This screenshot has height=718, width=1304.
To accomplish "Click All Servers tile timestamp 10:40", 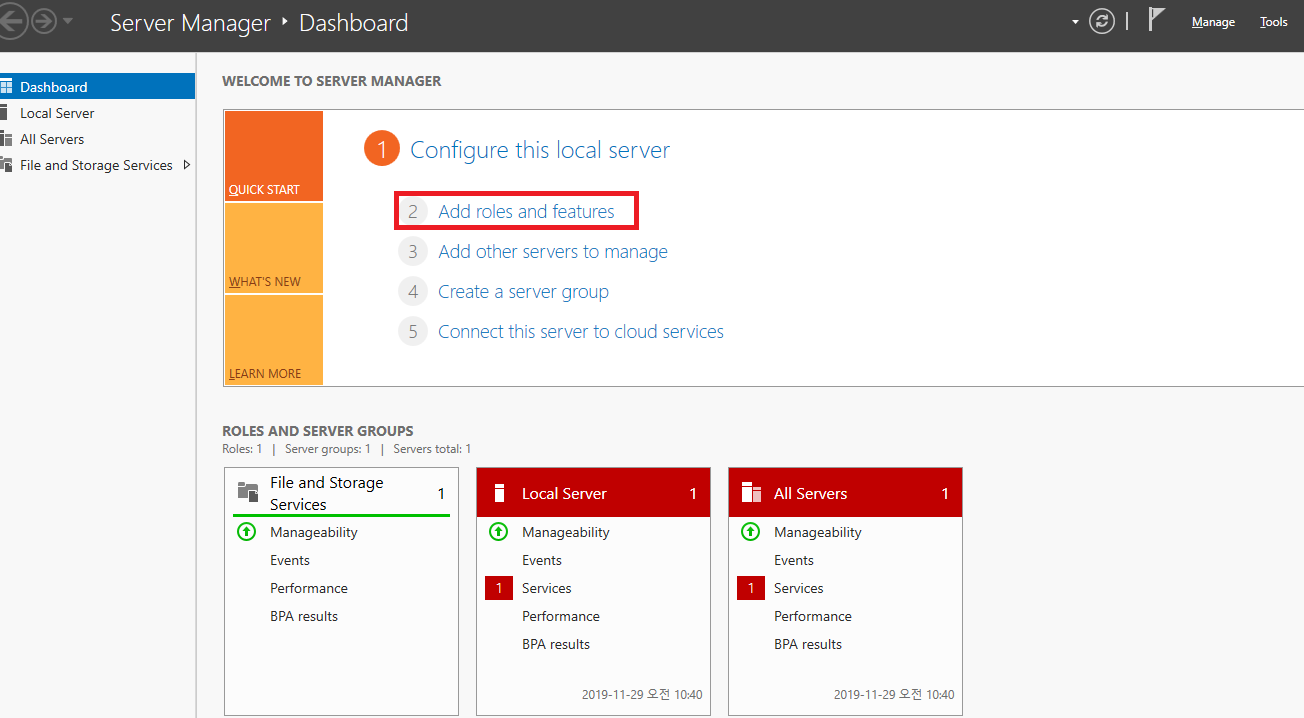I will coord(894,694).
